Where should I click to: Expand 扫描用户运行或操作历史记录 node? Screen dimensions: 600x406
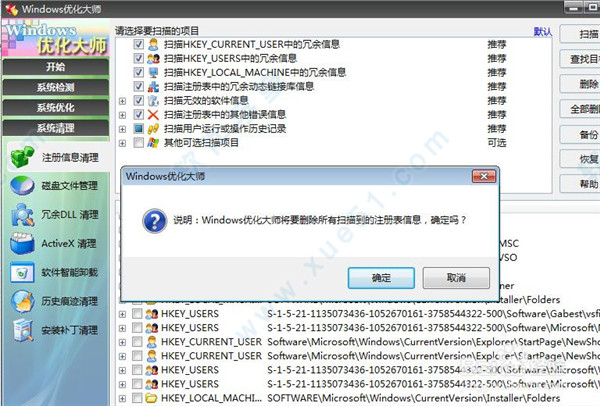122,129
